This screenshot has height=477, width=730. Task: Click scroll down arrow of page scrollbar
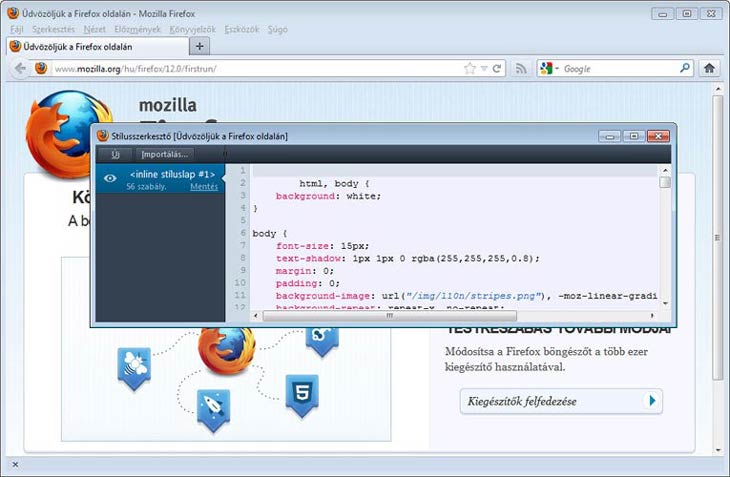tap(717, 450)
